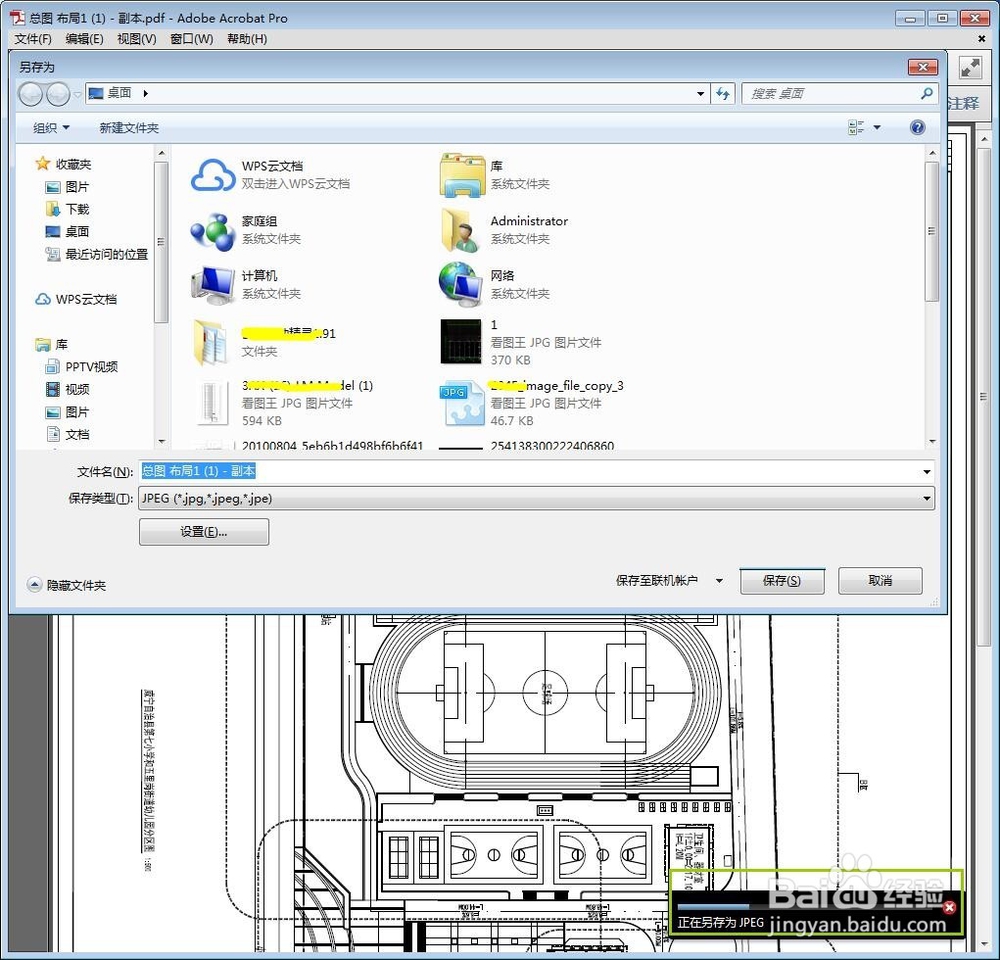Select the yellow-masked folder ending .91
This screenshot has height=960, width=1000.
tap(264, 342)
